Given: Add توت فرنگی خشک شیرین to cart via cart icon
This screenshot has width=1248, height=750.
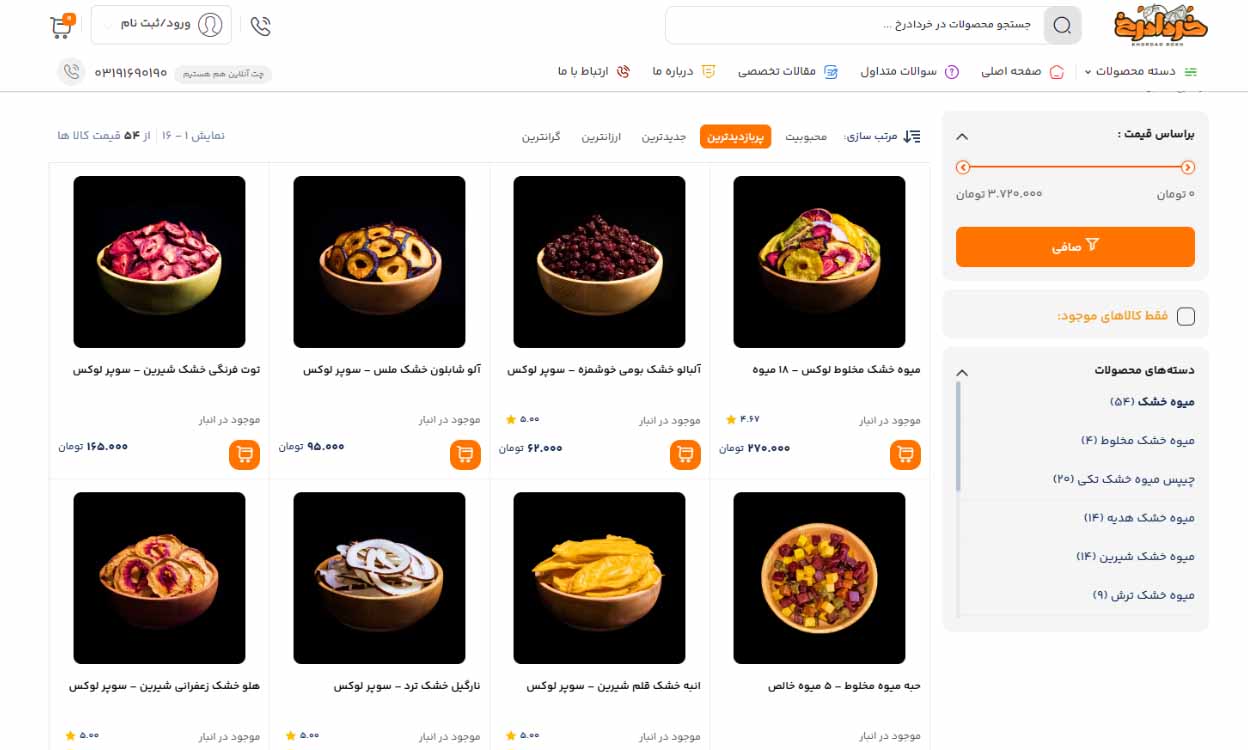Looking at the screenshot, I should tap(244, 454).
